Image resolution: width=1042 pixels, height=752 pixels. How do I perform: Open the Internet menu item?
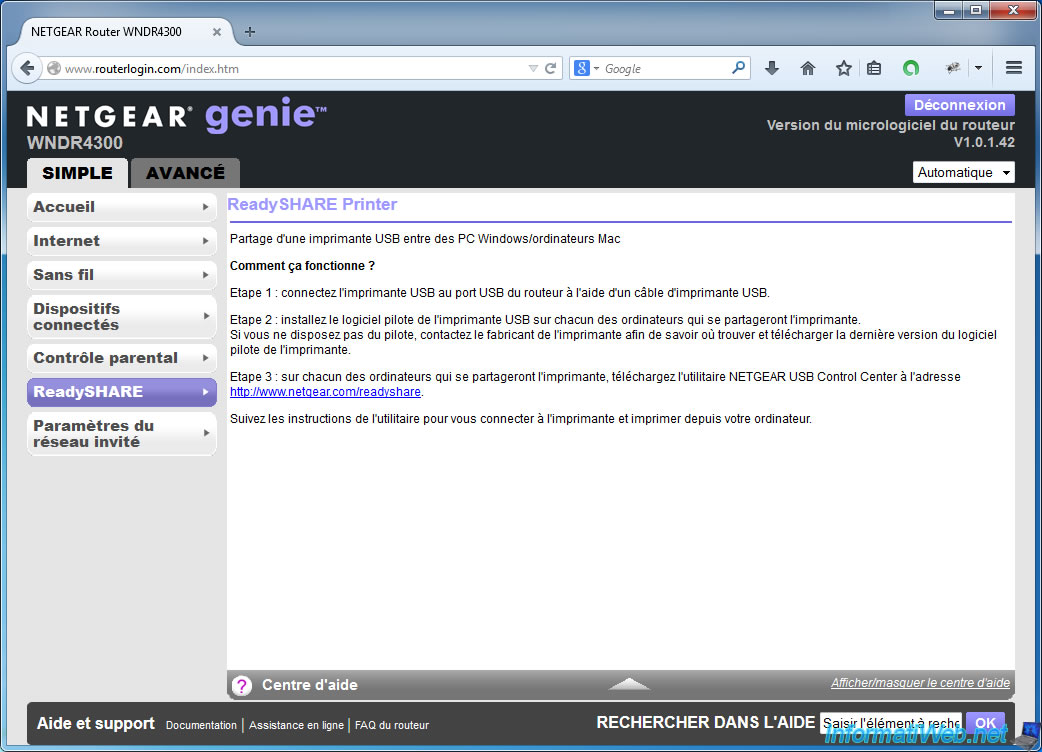[122, 240]
